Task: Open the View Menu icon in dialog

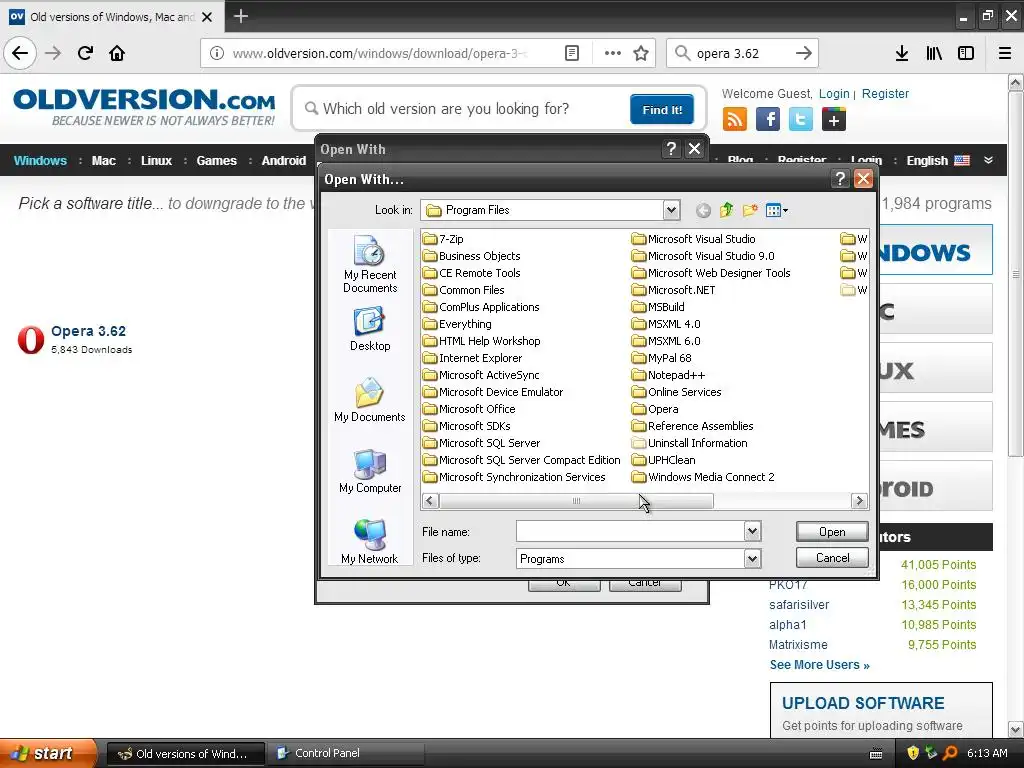Action: coord(776,210)
